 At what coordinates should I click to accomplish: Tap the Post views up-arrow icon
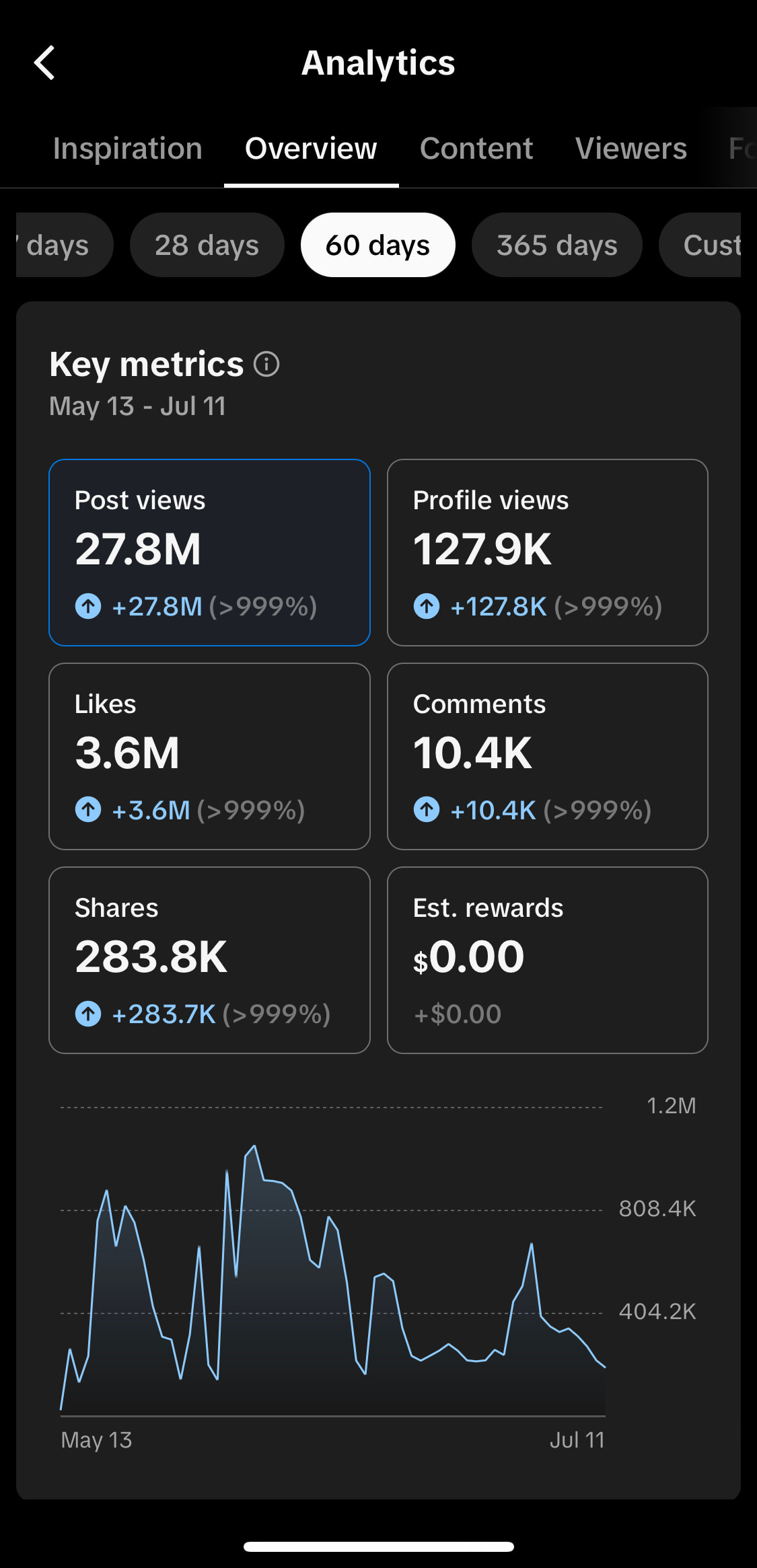[x=88, y=606]
